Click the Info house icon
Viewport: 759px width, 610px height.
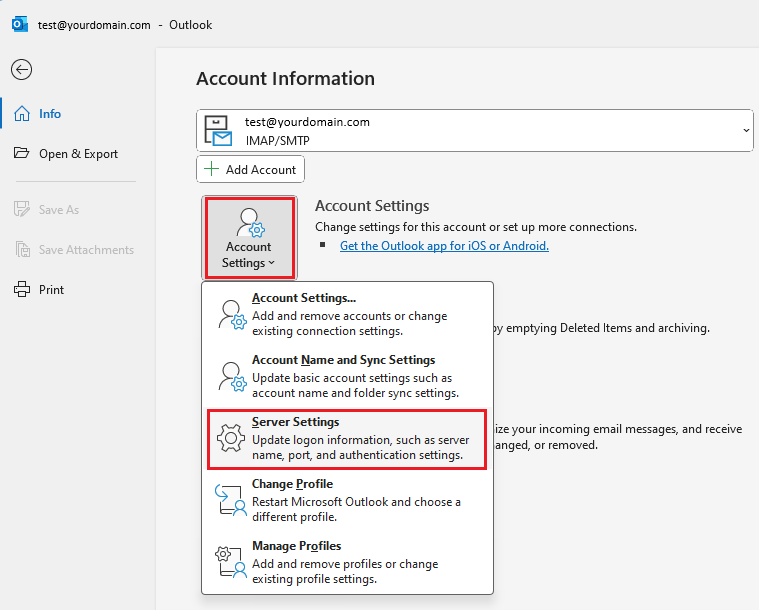pyautogui.click(x=22, y=114)
